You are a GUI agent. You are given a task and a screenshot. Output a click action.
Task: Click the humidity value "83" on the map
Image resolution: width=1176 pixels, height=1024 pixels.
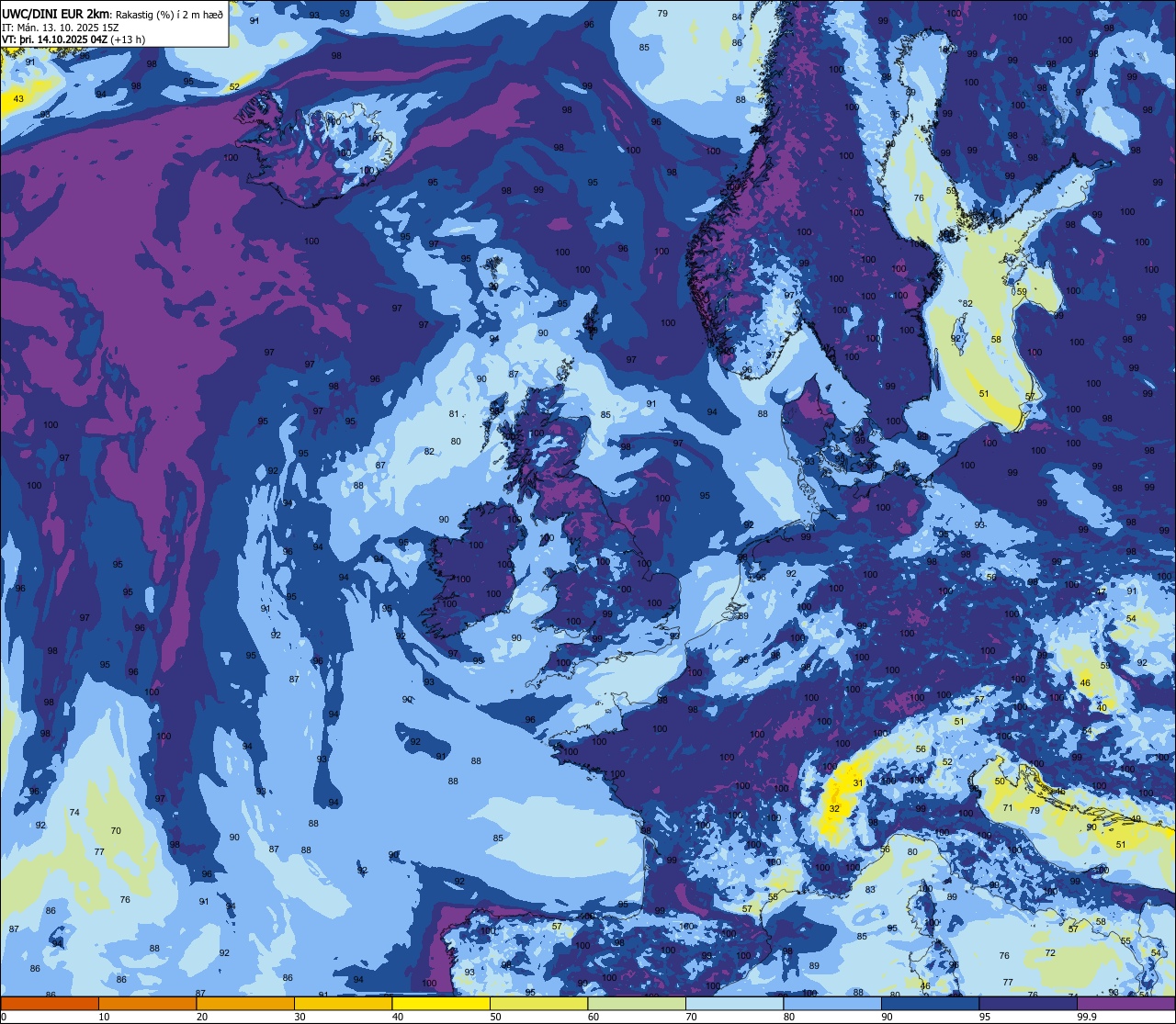(871, 890)
